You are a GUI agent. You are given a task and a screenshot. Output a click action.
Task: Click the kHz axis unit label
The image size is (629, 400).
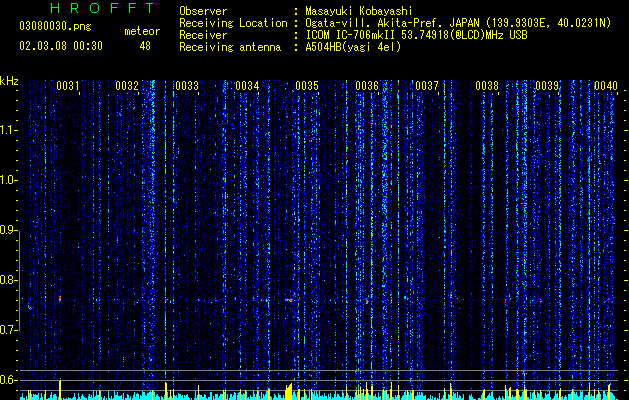pos(9,81)
